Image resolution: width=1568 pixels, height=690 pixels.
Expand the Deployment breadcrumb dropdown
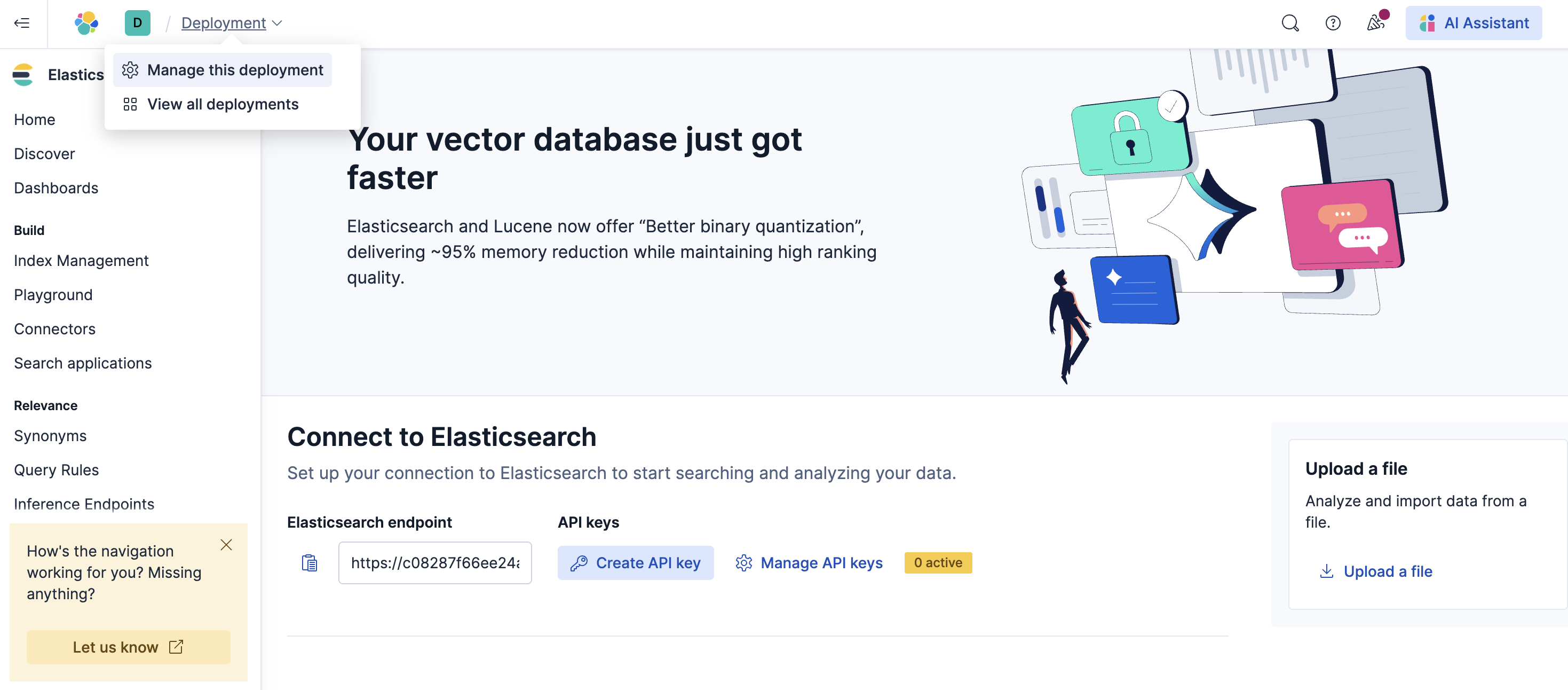coord(232,23)
